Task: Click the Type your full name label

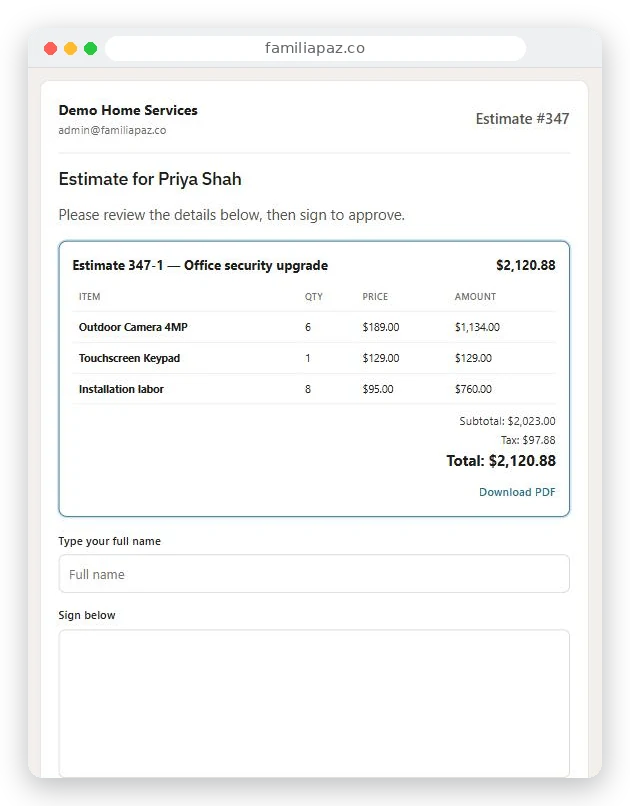Action: 109,541
